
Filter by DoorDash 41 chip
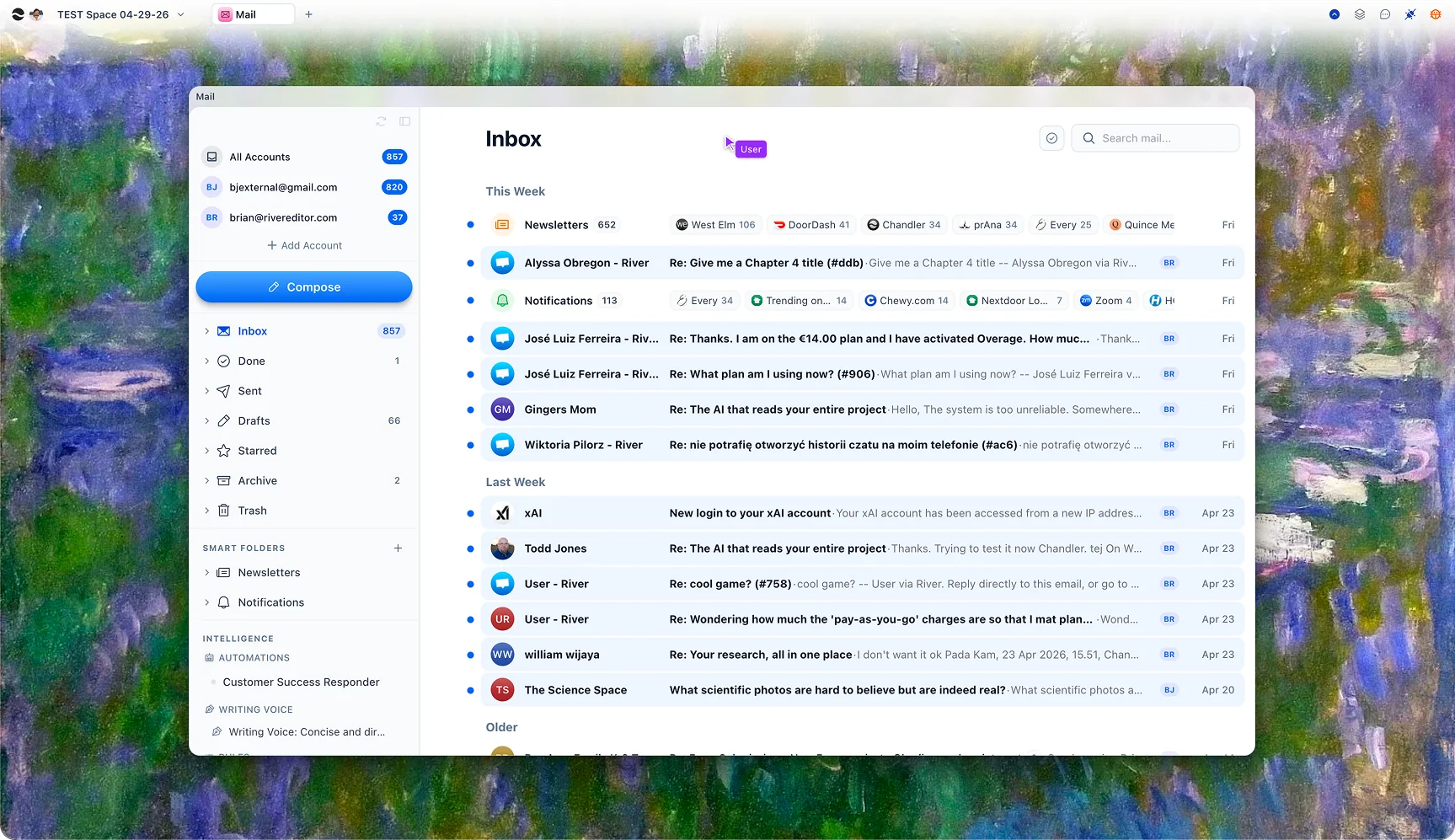pyautogui.click(x=811, y=225)
